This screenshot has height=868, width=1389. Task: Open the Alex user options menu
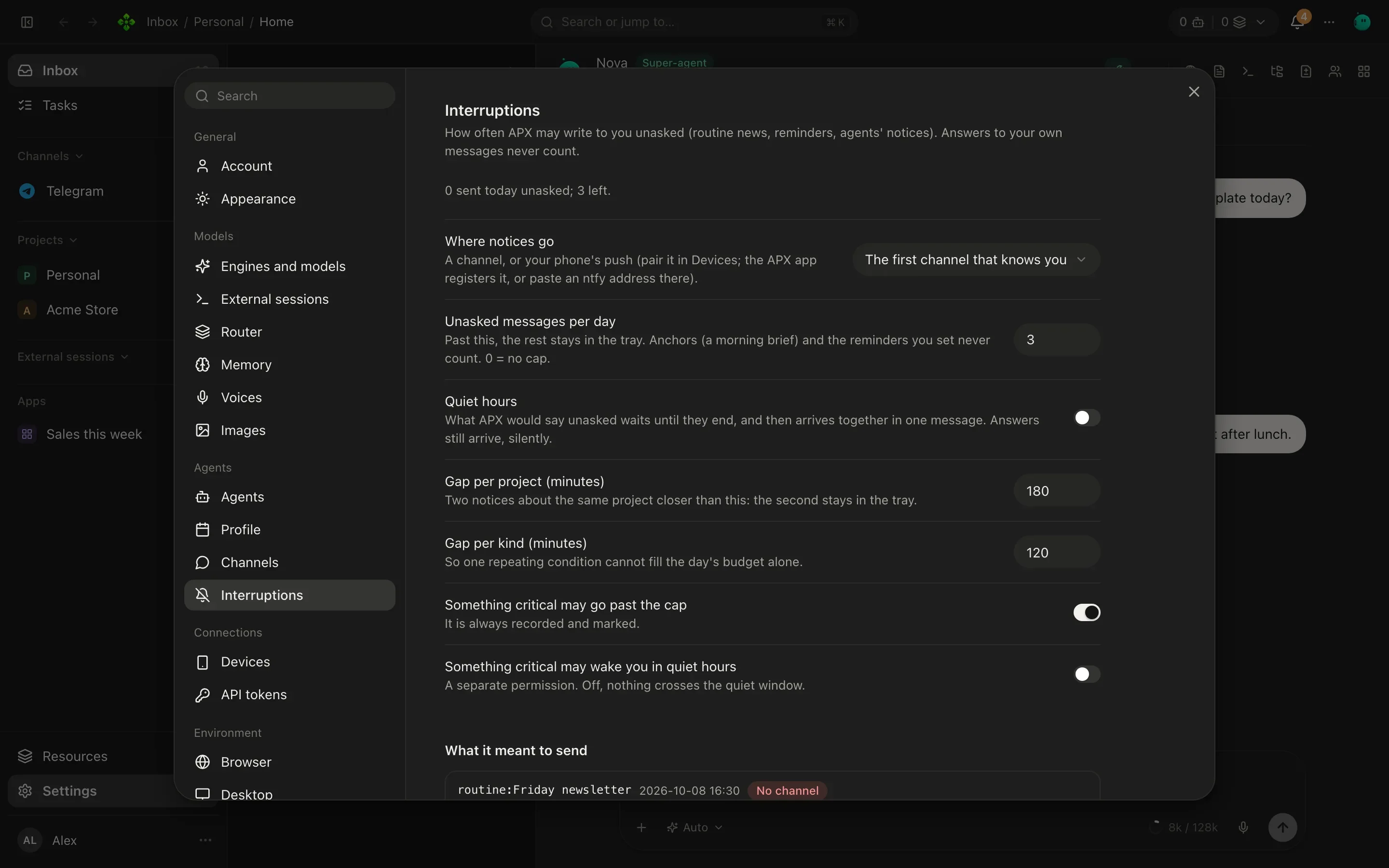pyautogui.click(x=205, y=841)
